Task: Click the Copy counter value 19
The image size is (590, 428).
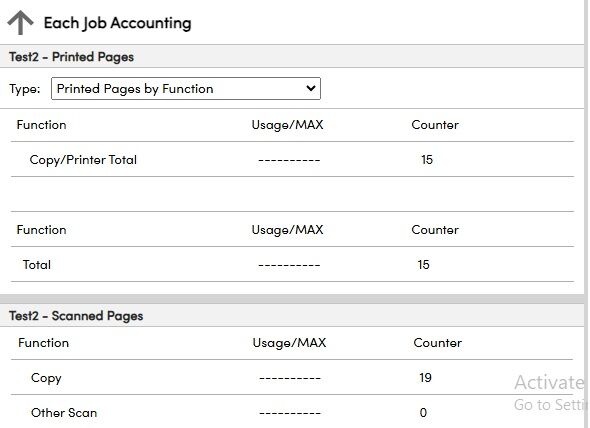Action: point(426,378)
